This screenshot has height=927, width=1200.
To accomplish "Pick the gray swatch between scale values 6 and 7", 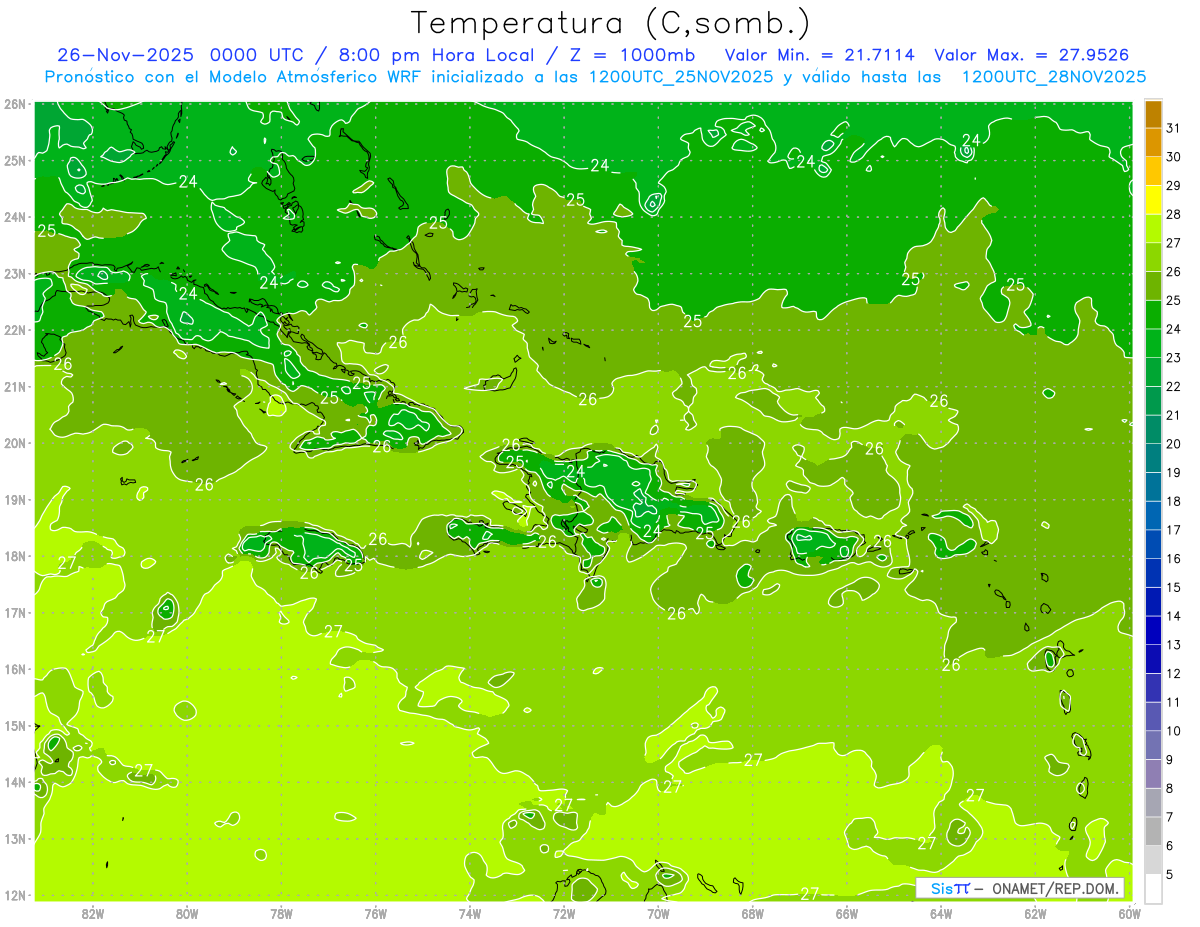I will pyautogui.click(x=1153, y=831).
